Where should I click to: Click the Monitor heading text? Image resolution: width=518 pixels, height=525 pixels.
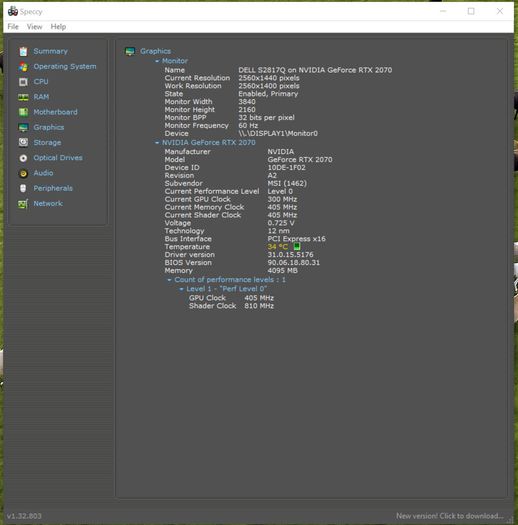tap(175, 61)
